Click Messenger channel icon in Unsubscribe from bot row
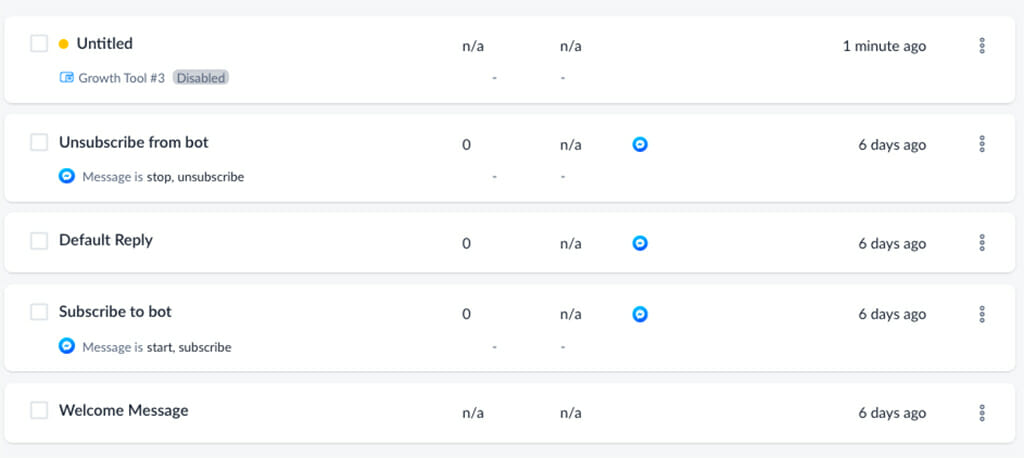Image resolution: width=1024 pixels, height=458 pixels. (x=640, y=144)
